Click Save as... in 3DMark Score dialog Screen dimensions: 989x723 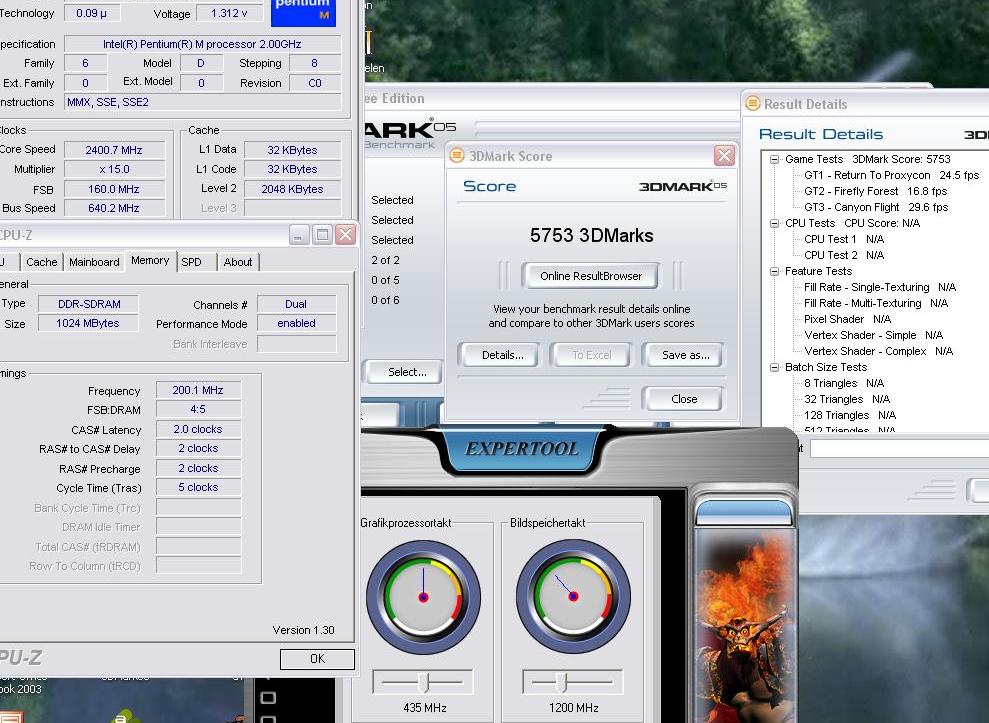tap(685, 355)
